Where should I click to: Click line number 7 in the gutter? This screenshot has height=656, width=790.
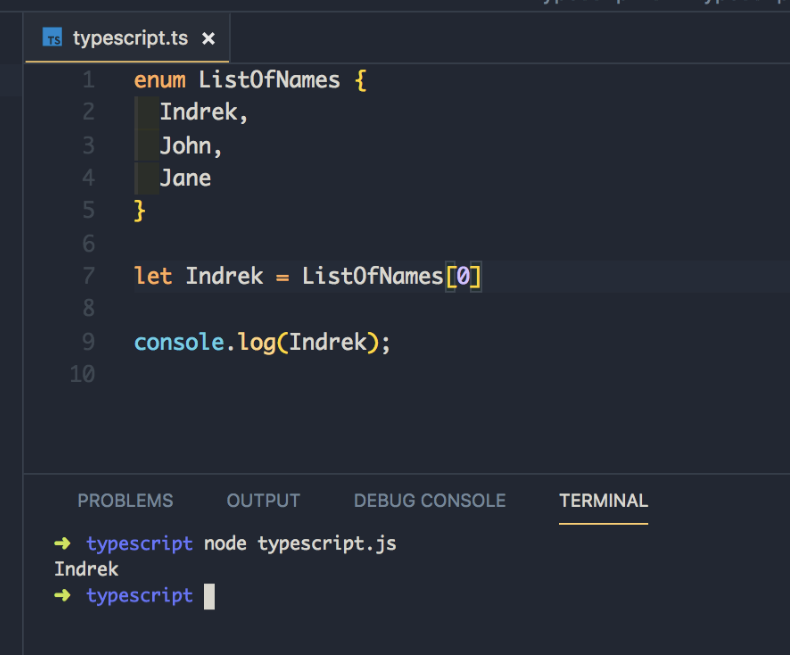click(89, 276)
